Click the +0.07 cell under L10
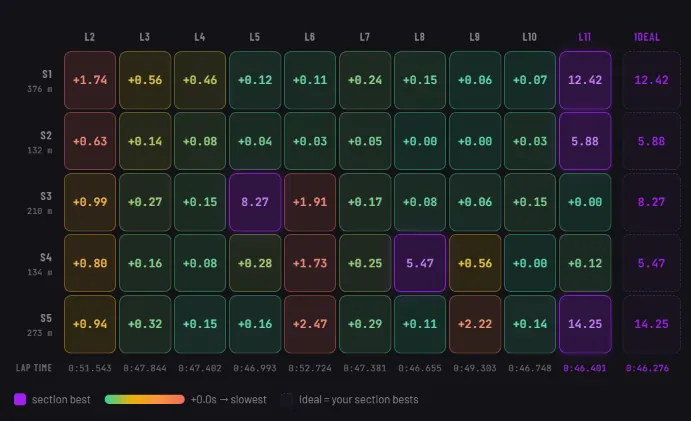 tap(530, 80)
